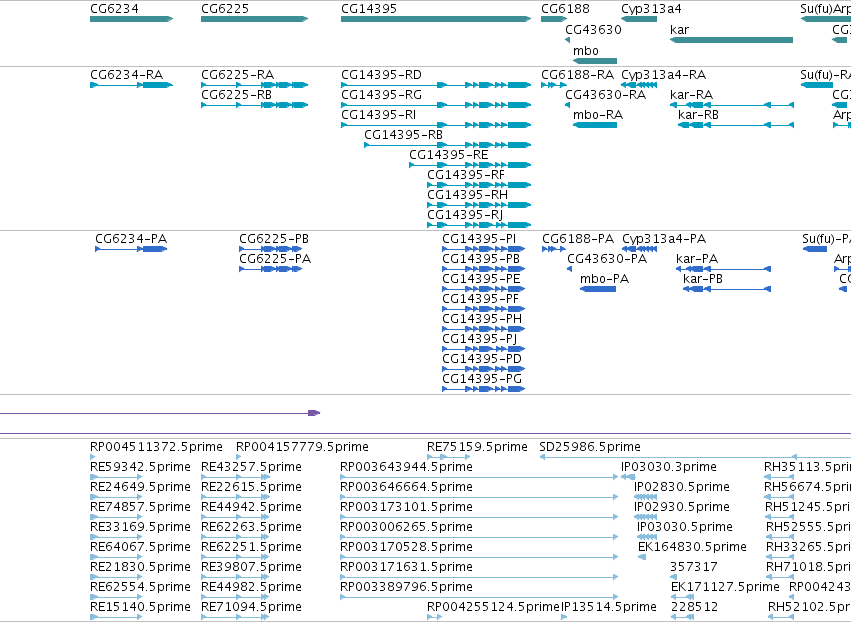Select transcript kar-RB
Viewport: 851px width, 622px height.
pos(698,115)
